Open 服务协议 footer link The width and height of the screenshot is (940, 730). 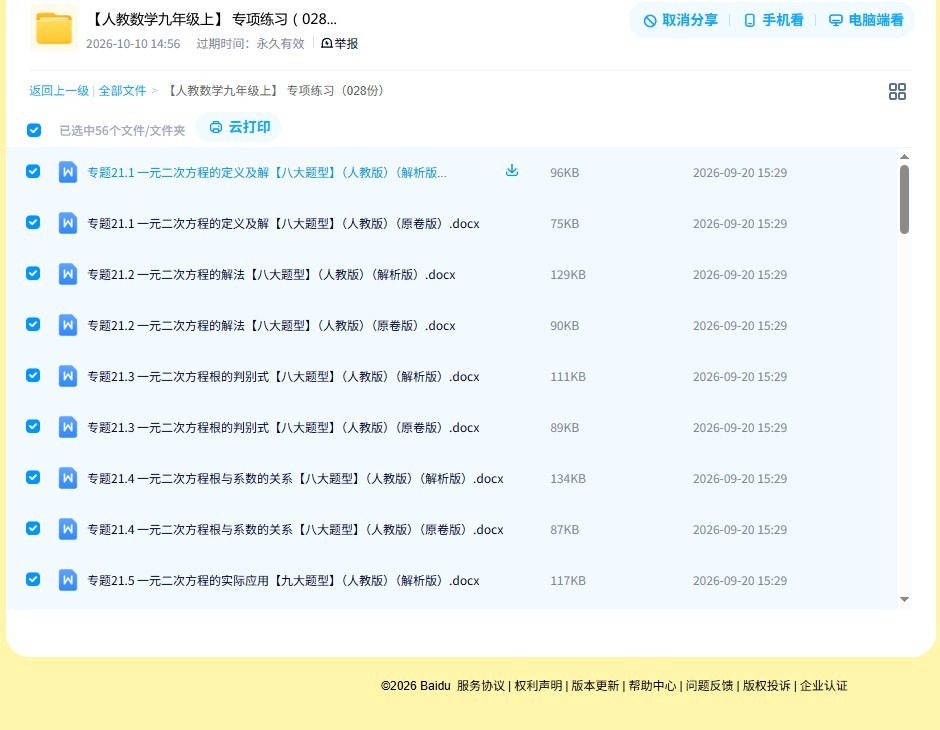pos(481,686)
